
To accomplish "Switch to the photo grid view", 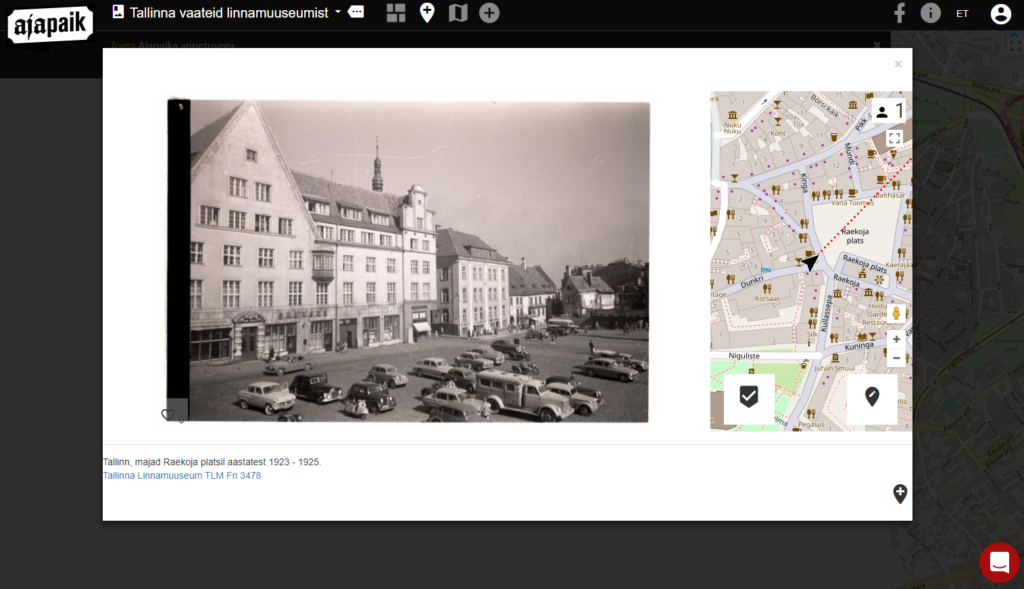I will [x=396, y=13].
